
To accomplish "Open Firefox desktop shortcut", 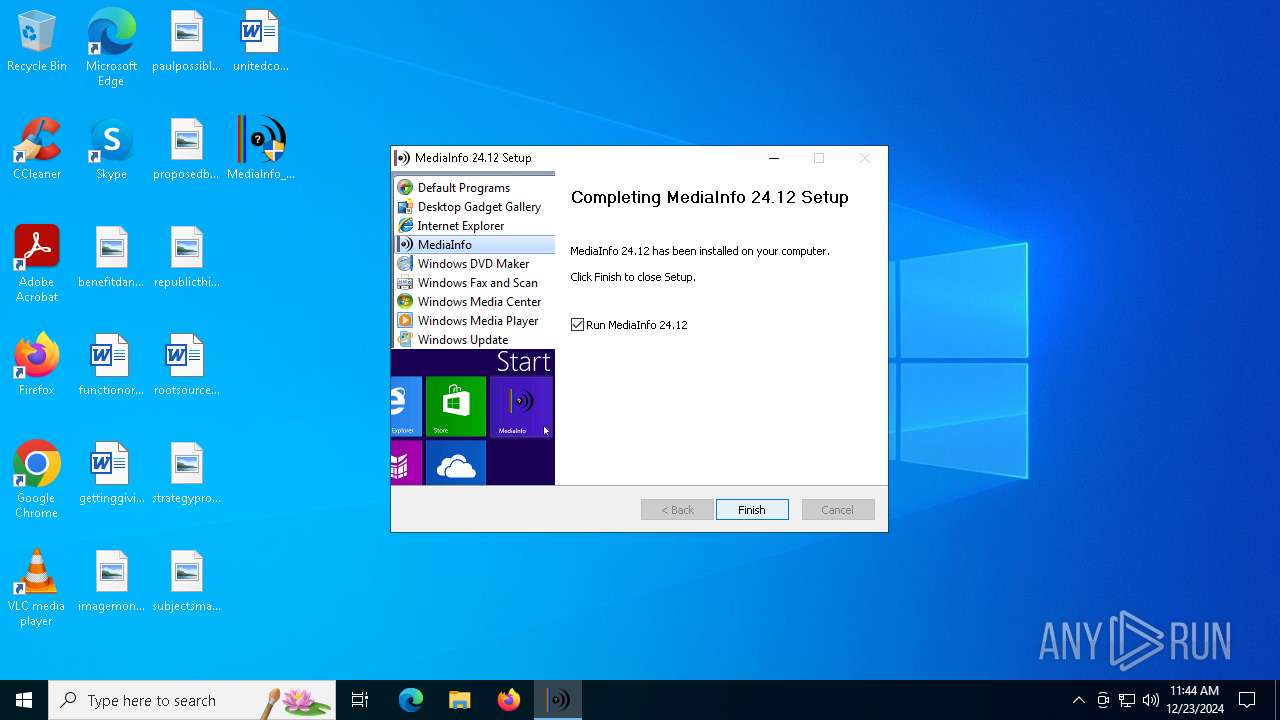I will pos(37,365).
